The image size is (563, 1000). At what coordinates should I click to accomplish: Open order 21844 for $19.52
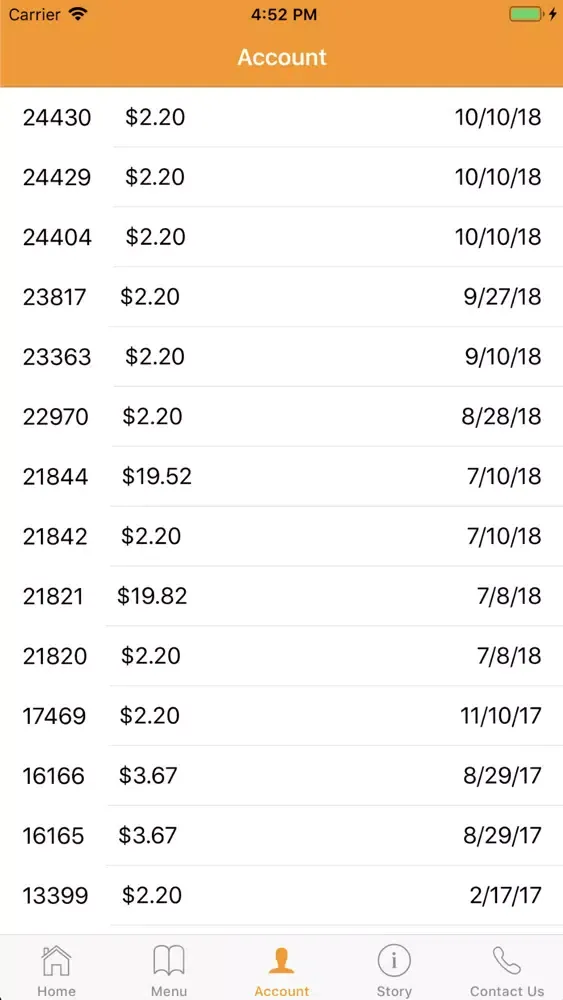pyautogui.click(x=281, y=476)
